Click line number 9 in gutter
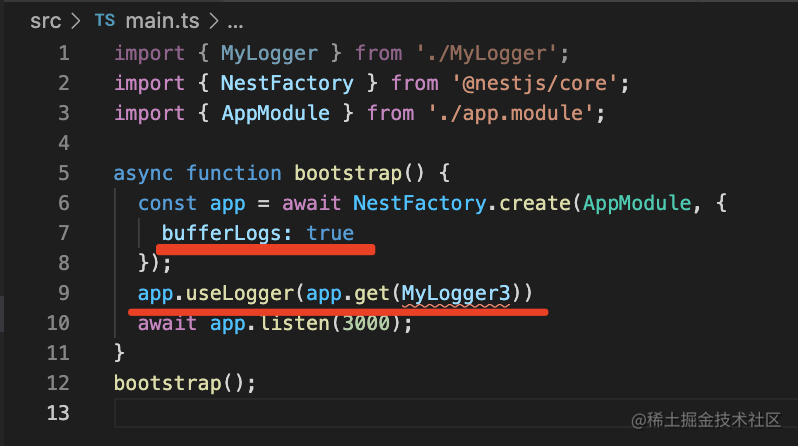Image resolution: width=798 pixels, height=446 pixels. (64, 293)
